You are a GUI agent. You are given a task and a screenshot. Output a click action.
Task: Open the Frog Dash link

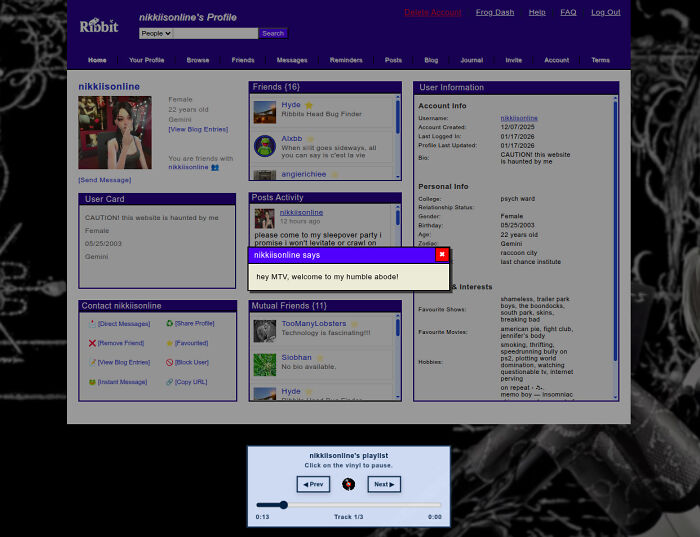tap(495, 12)
